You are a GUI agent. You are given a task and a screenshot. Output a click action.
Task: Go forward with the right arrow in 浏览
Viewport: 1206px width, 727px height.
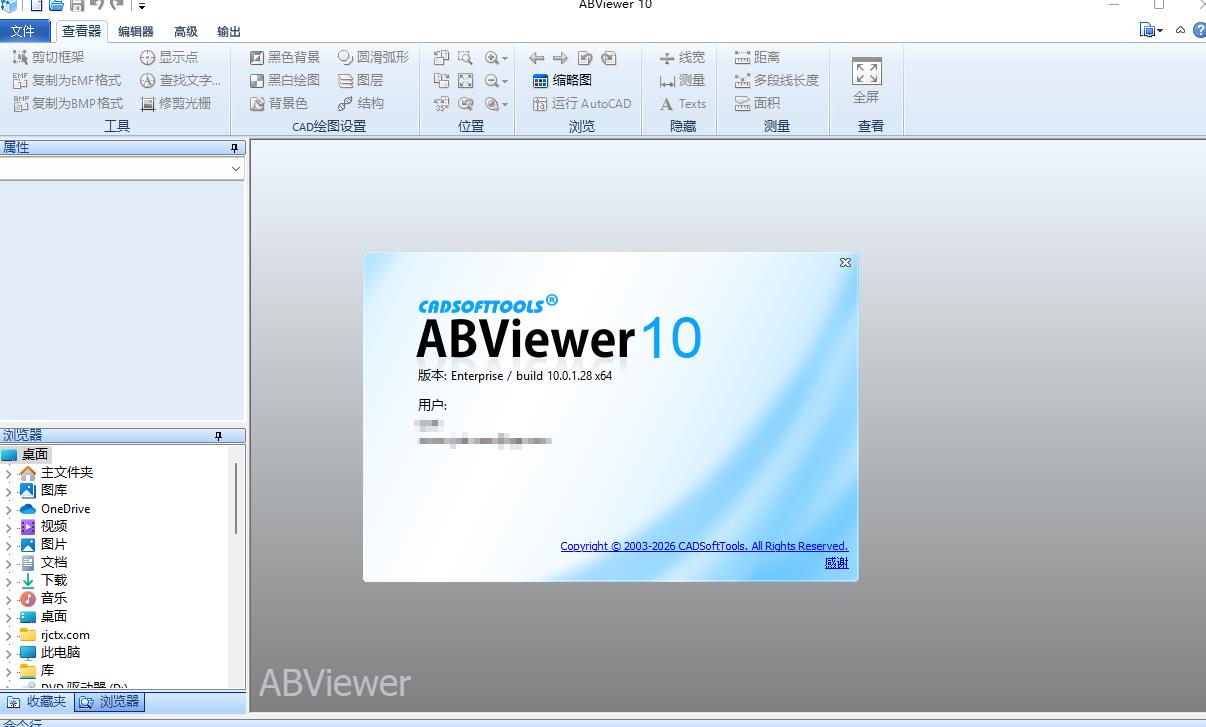point(560,58)
